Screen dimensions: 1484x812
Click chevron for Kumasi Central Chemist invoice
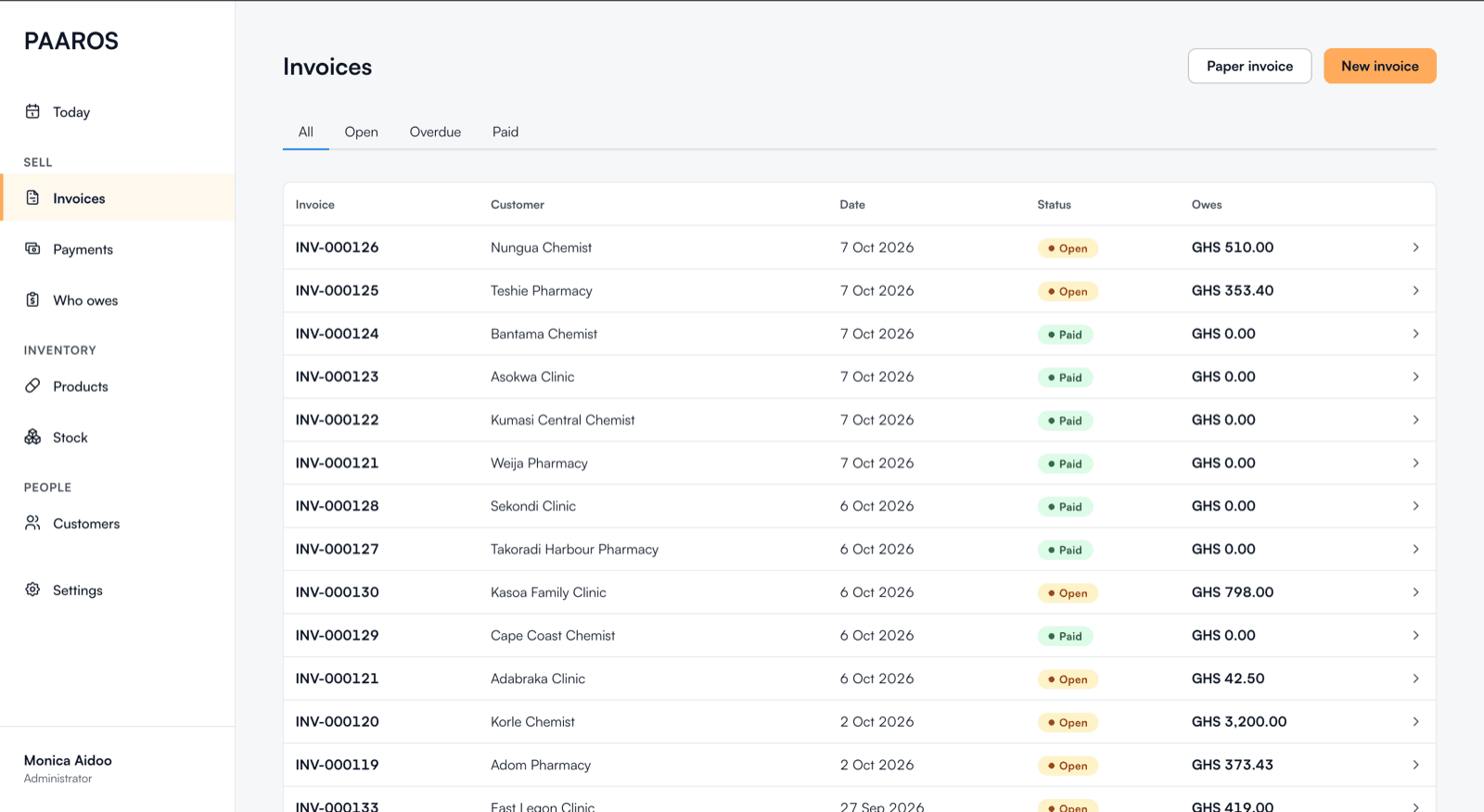point(1415,420)
